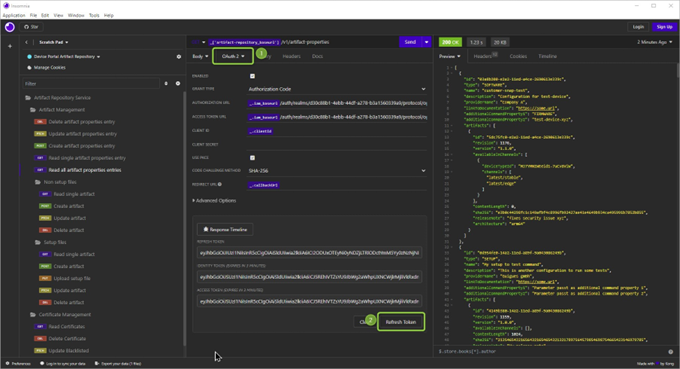This screenshot has width=680, height=369.
Task: Open the Preview mode dropdown
Action: pos(449,56)
